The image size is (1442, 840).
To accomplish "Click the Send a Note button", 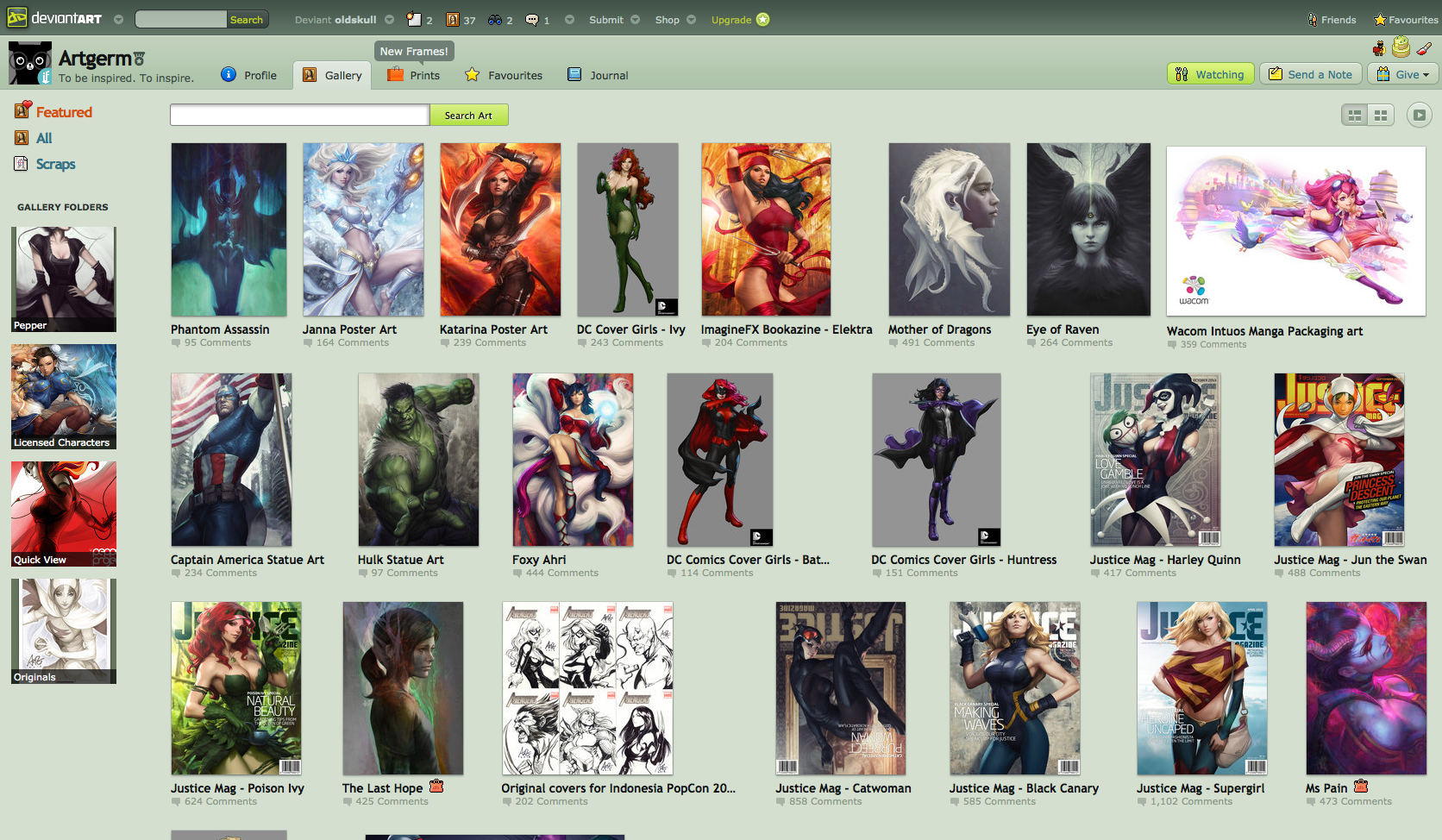I will tap(1311, 74).
